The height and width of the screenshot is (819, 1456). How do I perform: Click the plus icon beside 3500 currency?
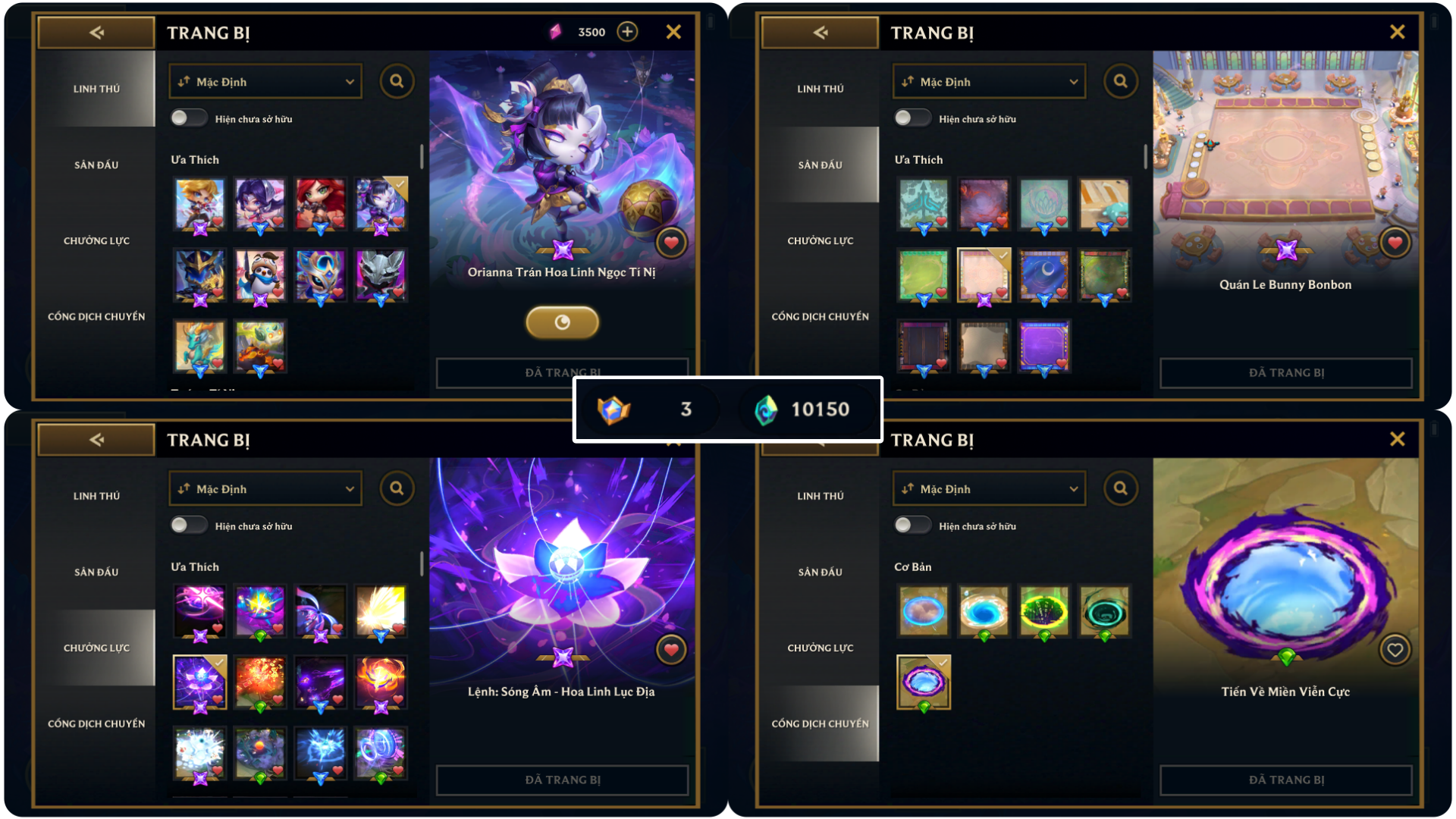click(627, 32)
